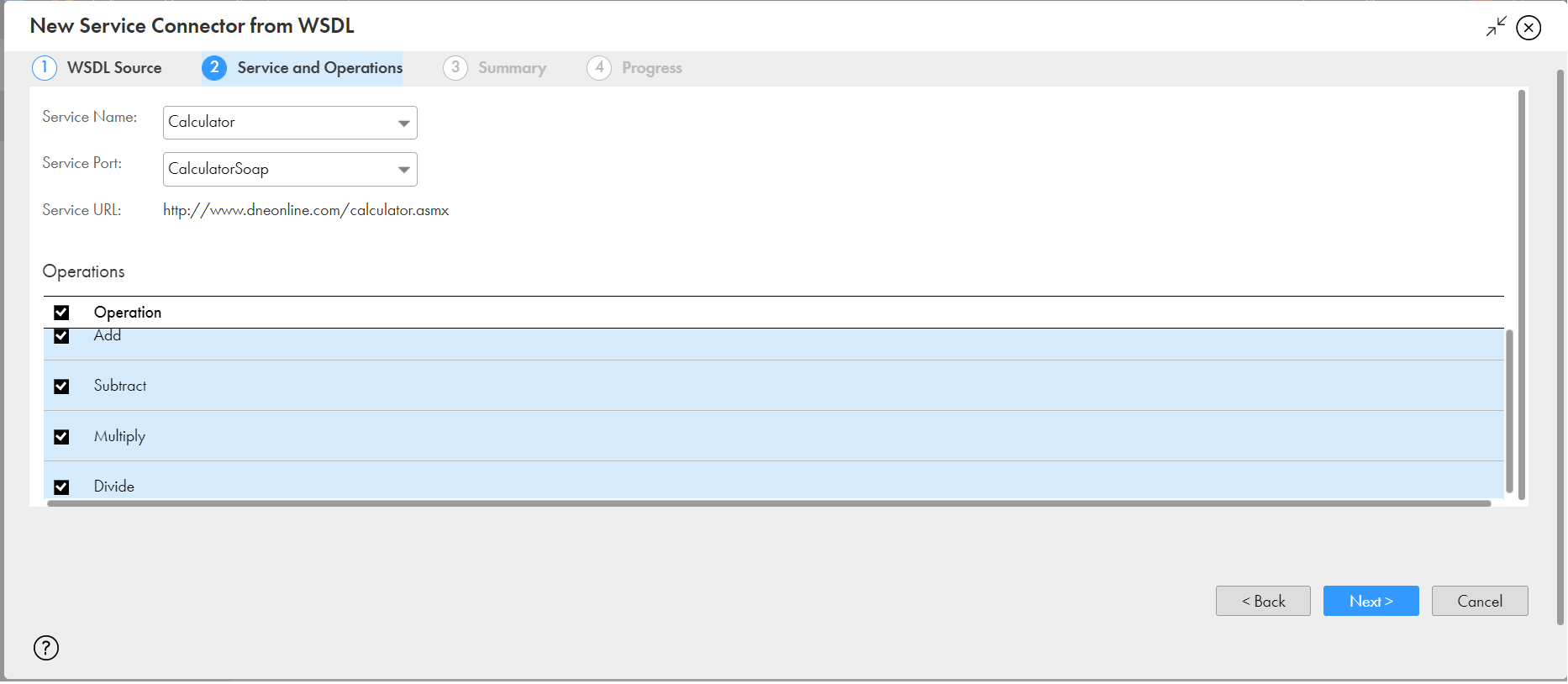Go to the Summary step tab
Viewport: 1568px width, 684px height.
(495, 67)
